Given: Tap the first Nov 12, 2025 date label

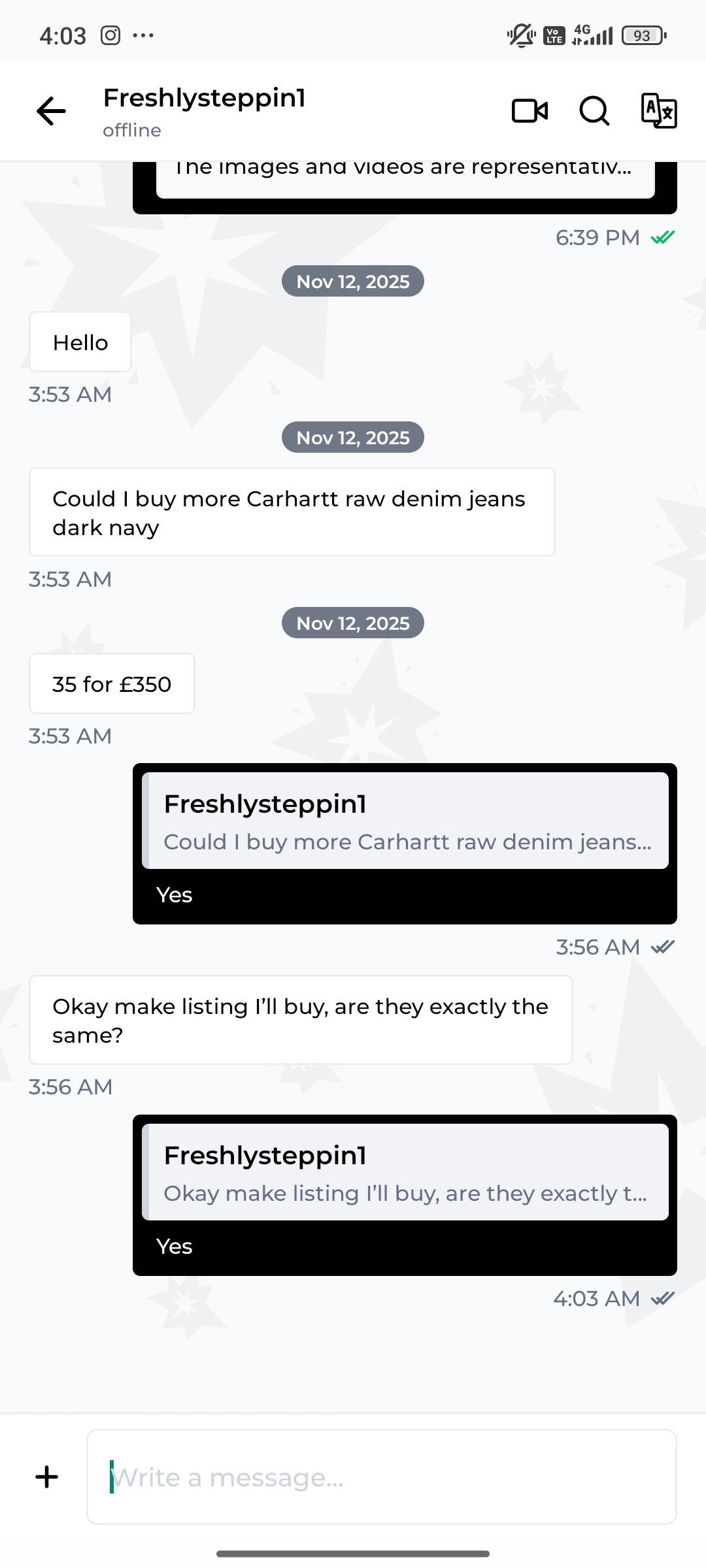Looking at the screenshot, I should 353,282.
